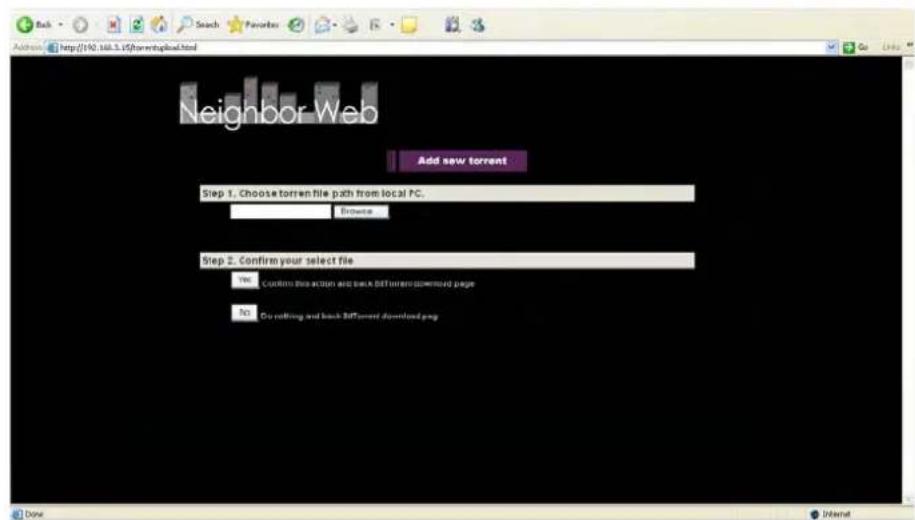Print the page with printer icon
This screenshot has height=520, width=915.
click(x=350, y=25)
